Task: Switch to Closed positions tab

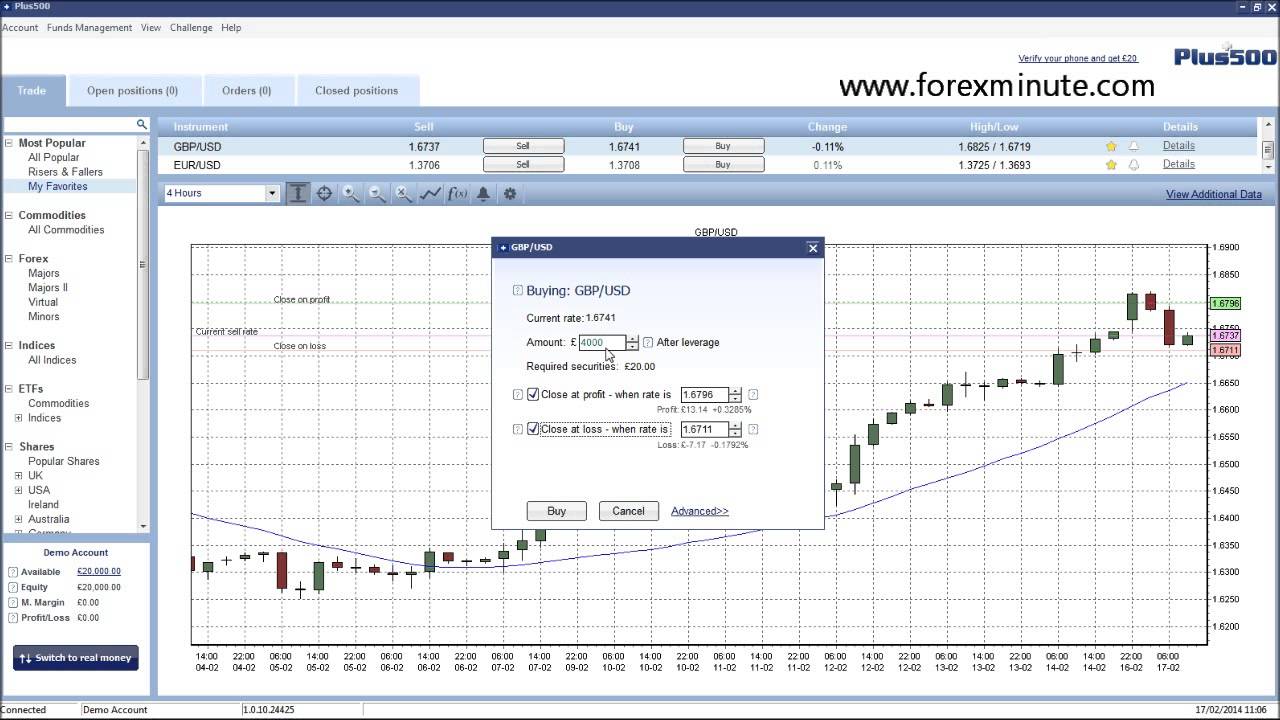Action: point(357,90)
